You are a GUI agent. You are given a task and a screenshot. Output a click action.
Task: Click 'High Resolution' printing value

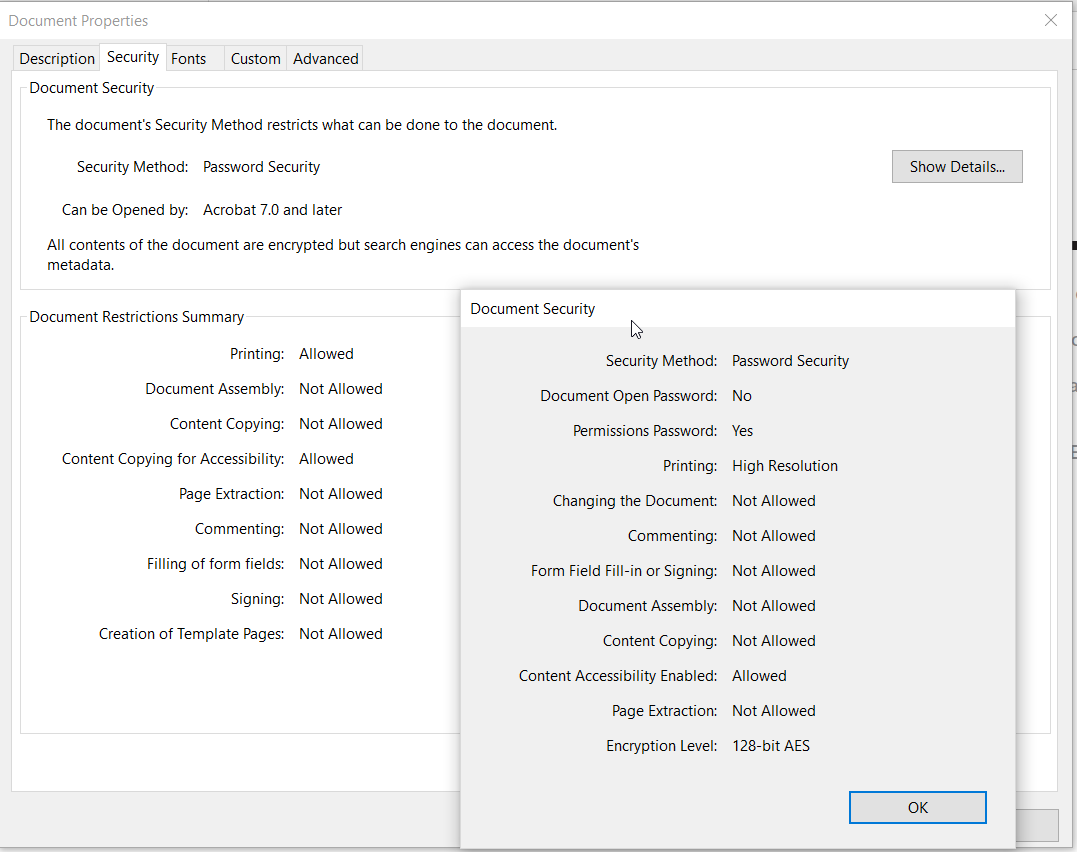click(x=785, y=466)
